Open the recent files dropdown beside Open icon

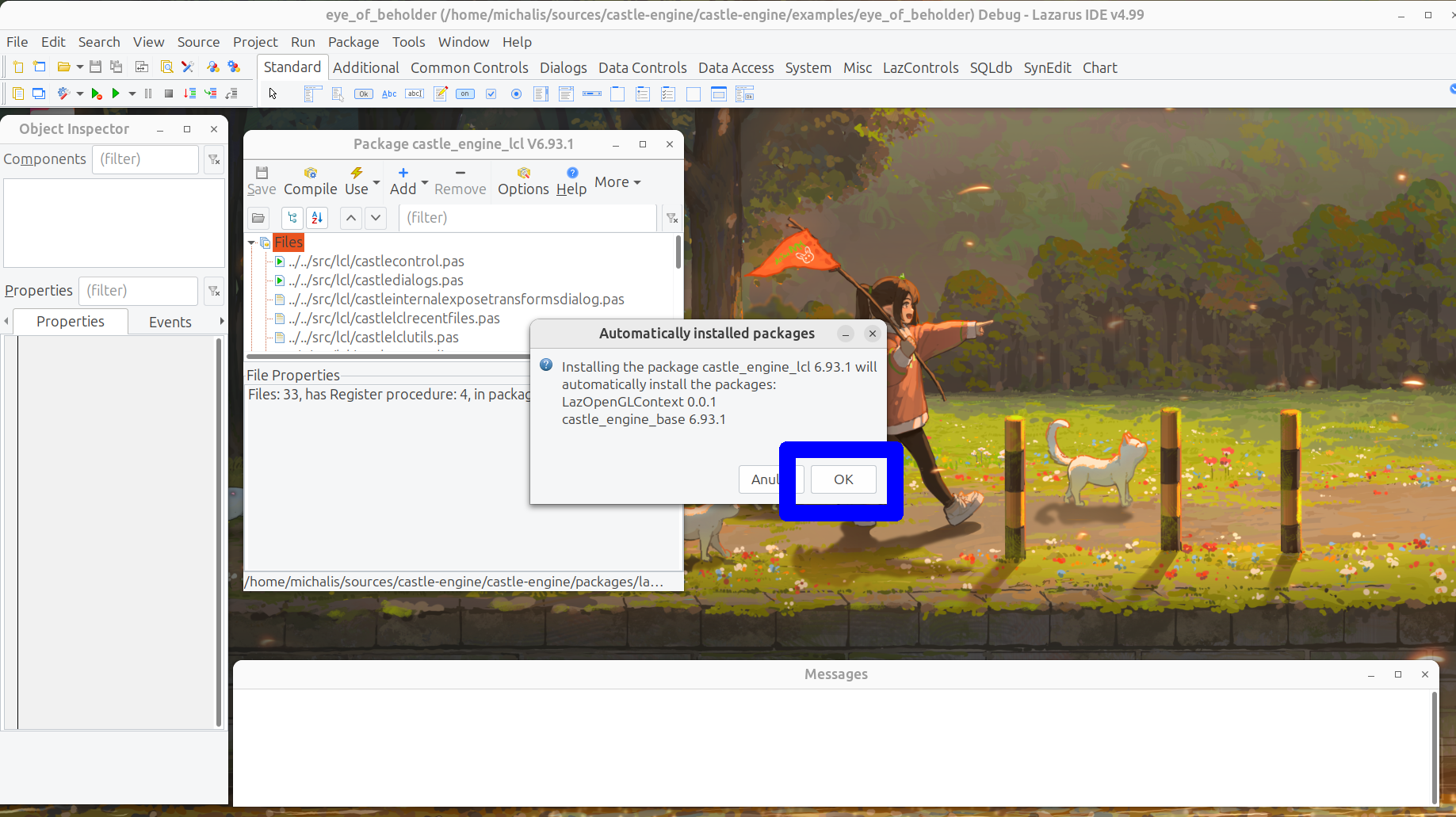point(80,67)
